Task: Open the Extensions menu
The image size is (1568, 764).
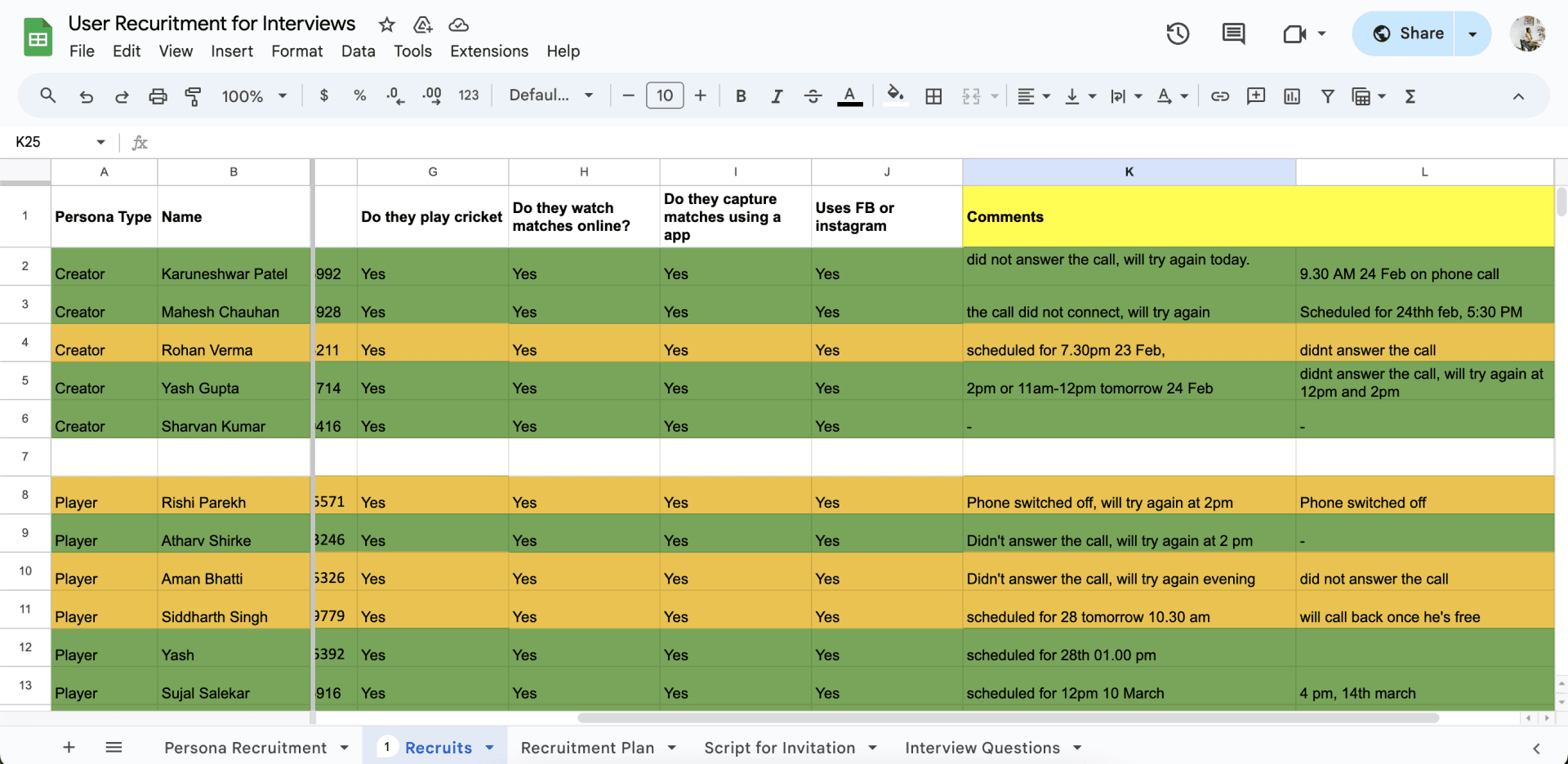Action: pos(488,51)
